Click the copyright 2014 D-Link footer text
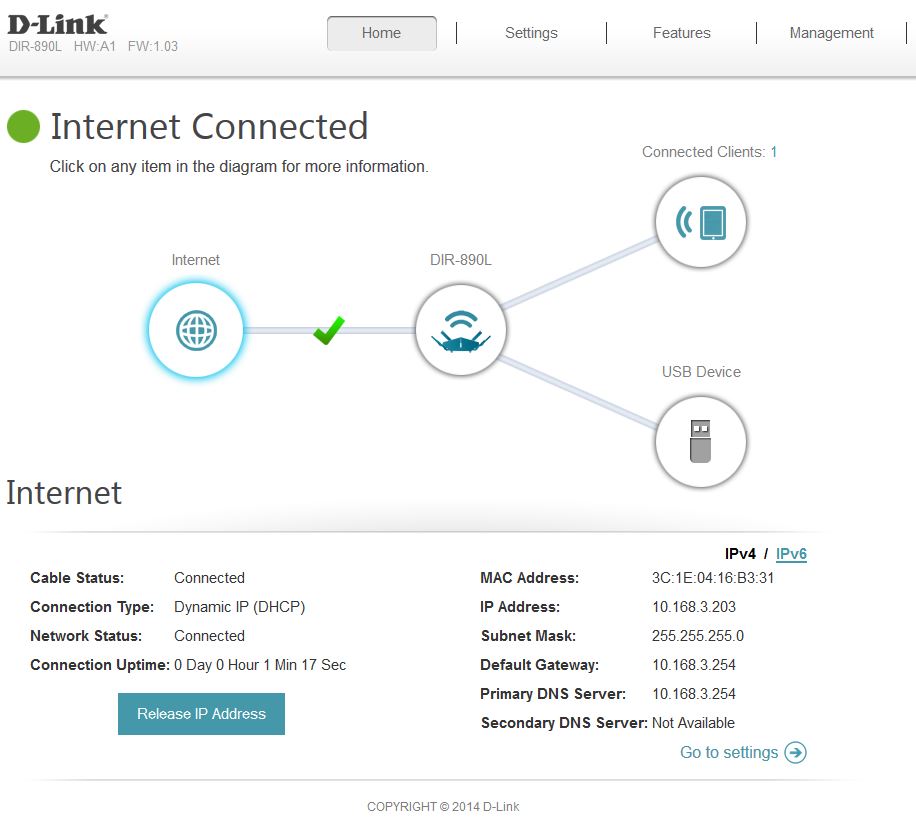 point(443,806)
